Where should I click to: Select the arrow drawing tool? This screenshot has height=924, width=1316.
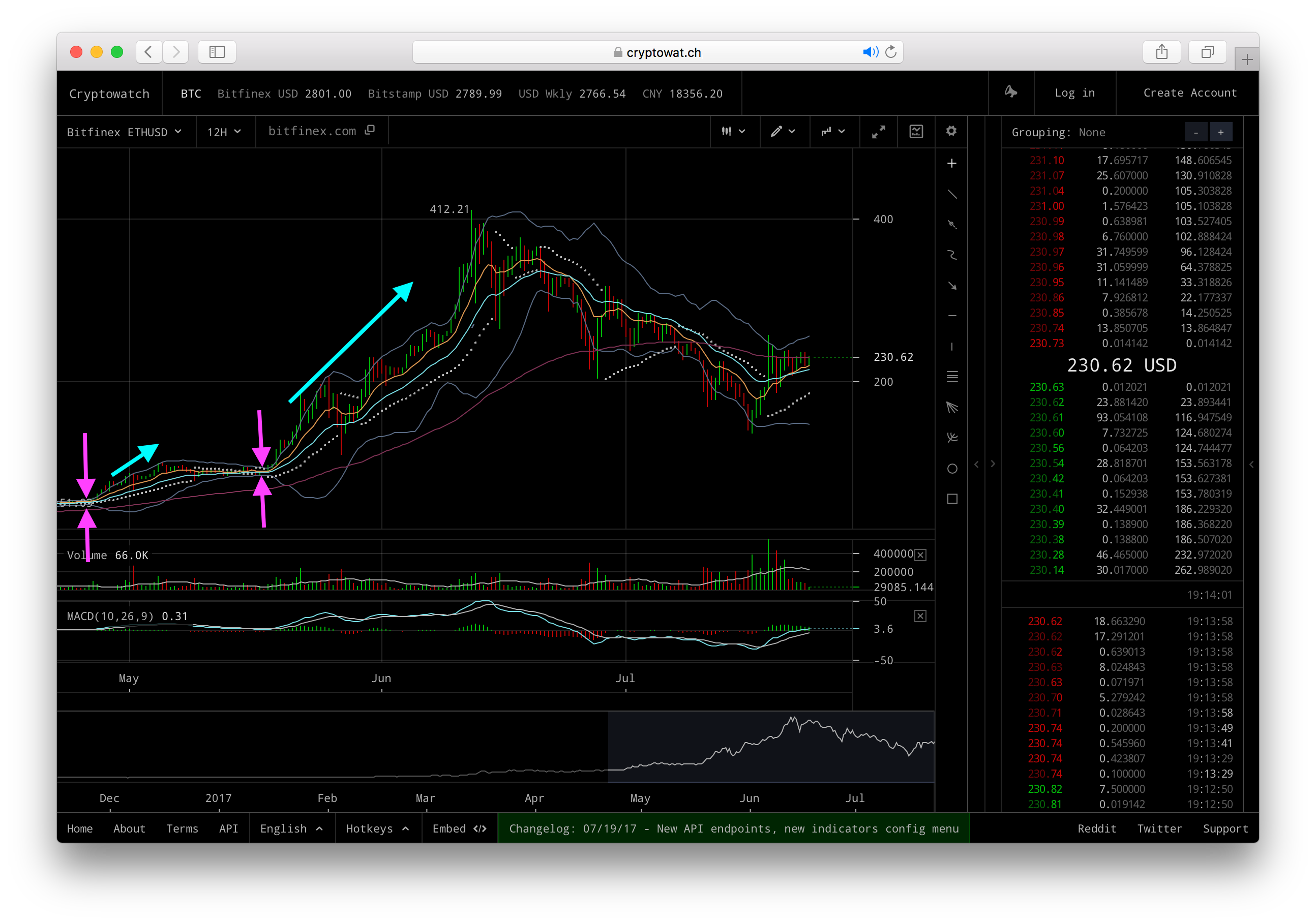(x=951, y=285)
